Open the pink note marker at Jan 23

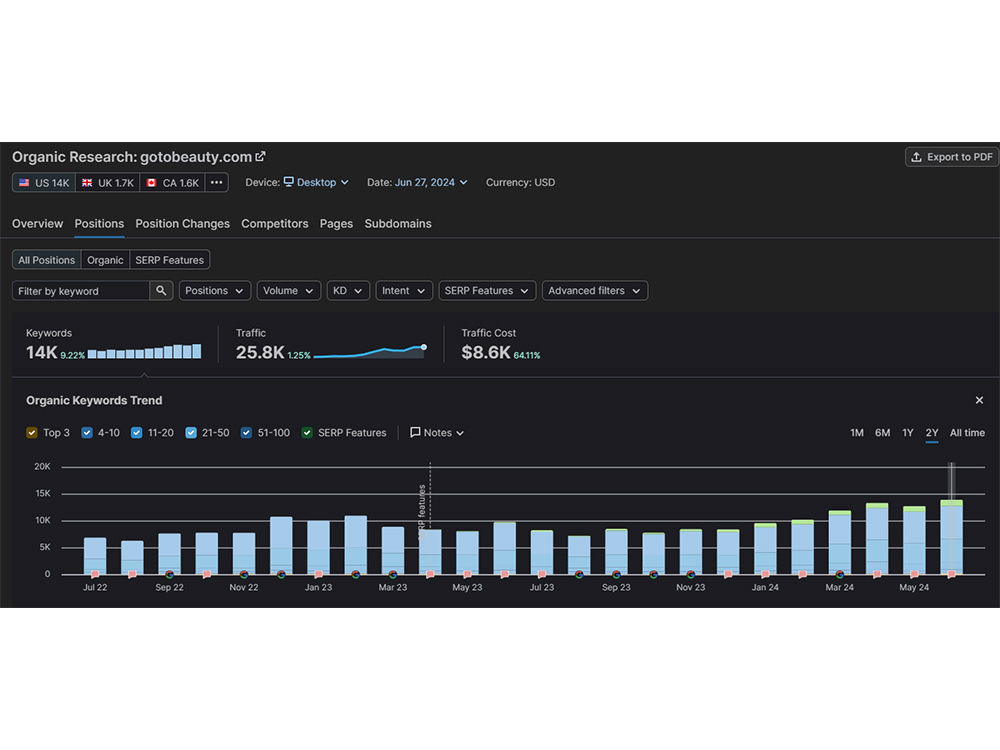coord(318,574)
